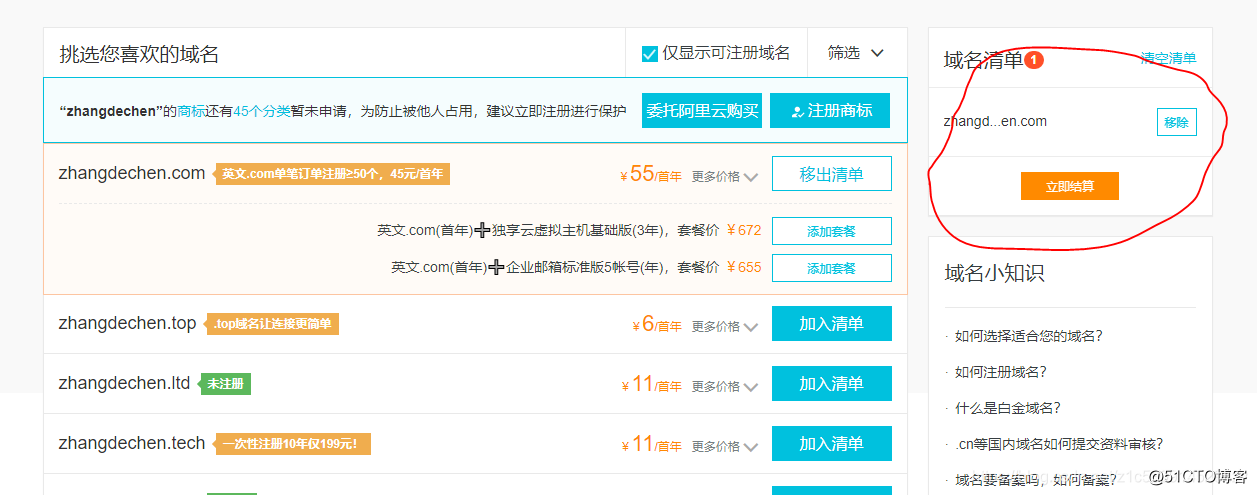Open .cn等国内域名如何提交资料审核? link
Screen dimensions: 1257x495
tap(1059, 444)
